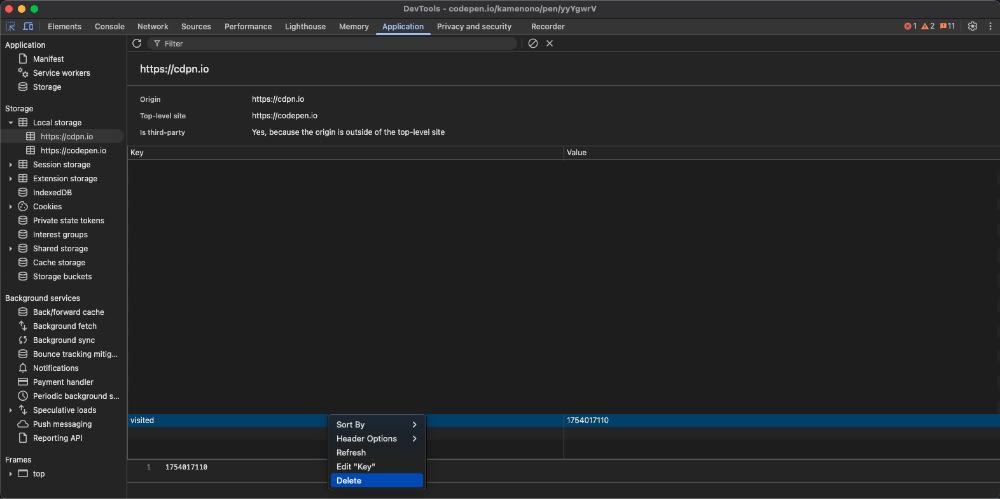Switch to the Recorder tab

548,27
